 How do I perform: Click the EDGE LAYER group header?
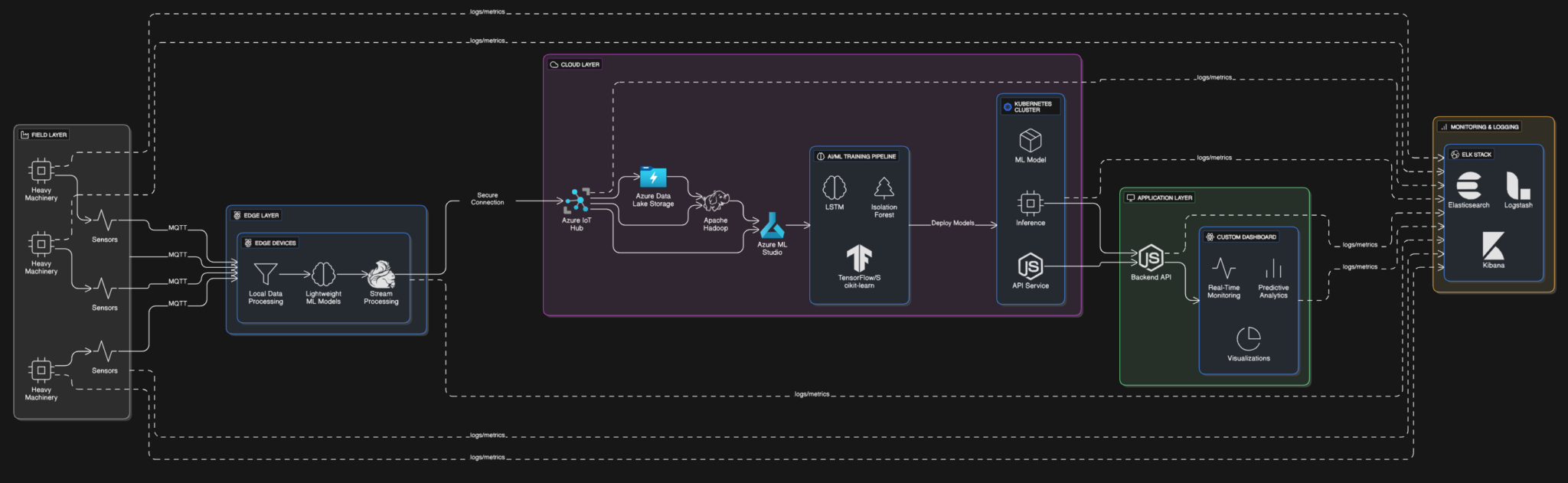click(256, 215)
